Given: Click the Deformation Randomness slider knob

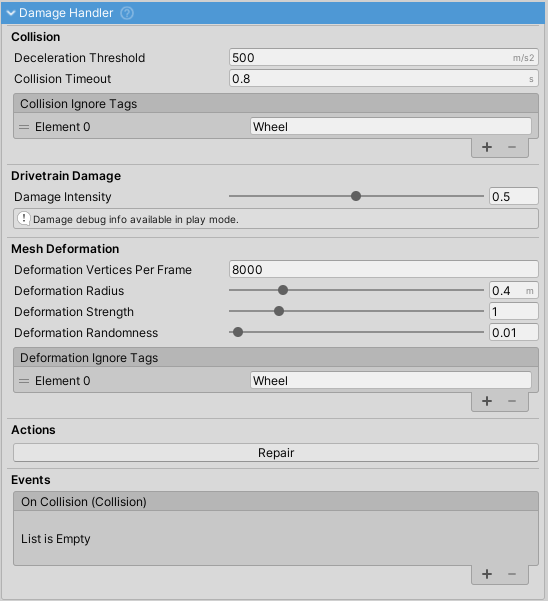Looking at the screenshot, I should coord(238,332).
